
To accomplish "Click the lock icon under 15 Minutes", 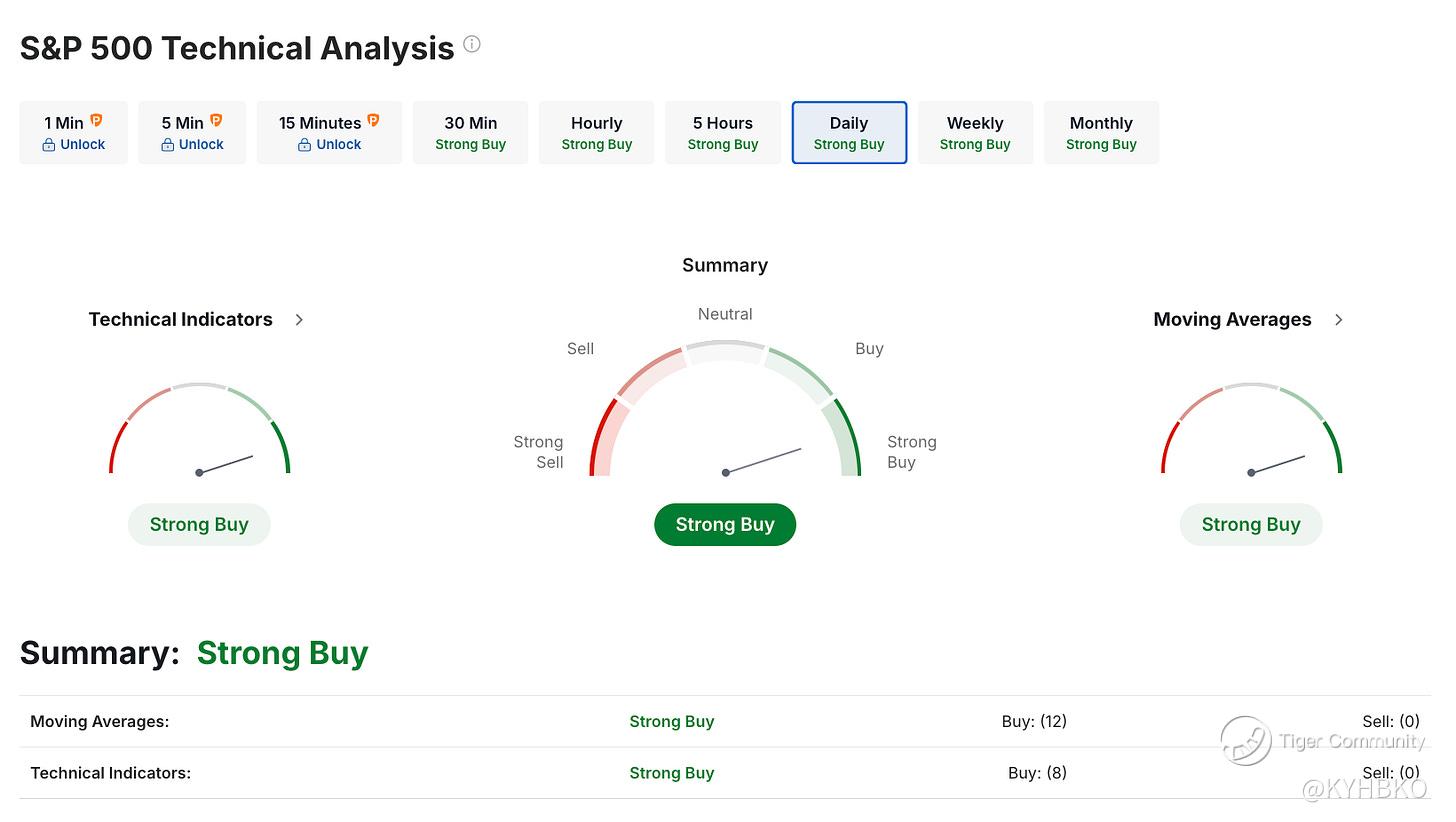I will [x=304, y=145].
